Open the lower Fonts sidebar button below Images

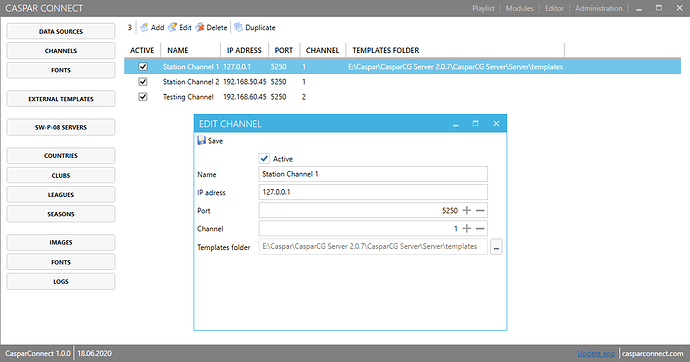(x=61, y=262)
